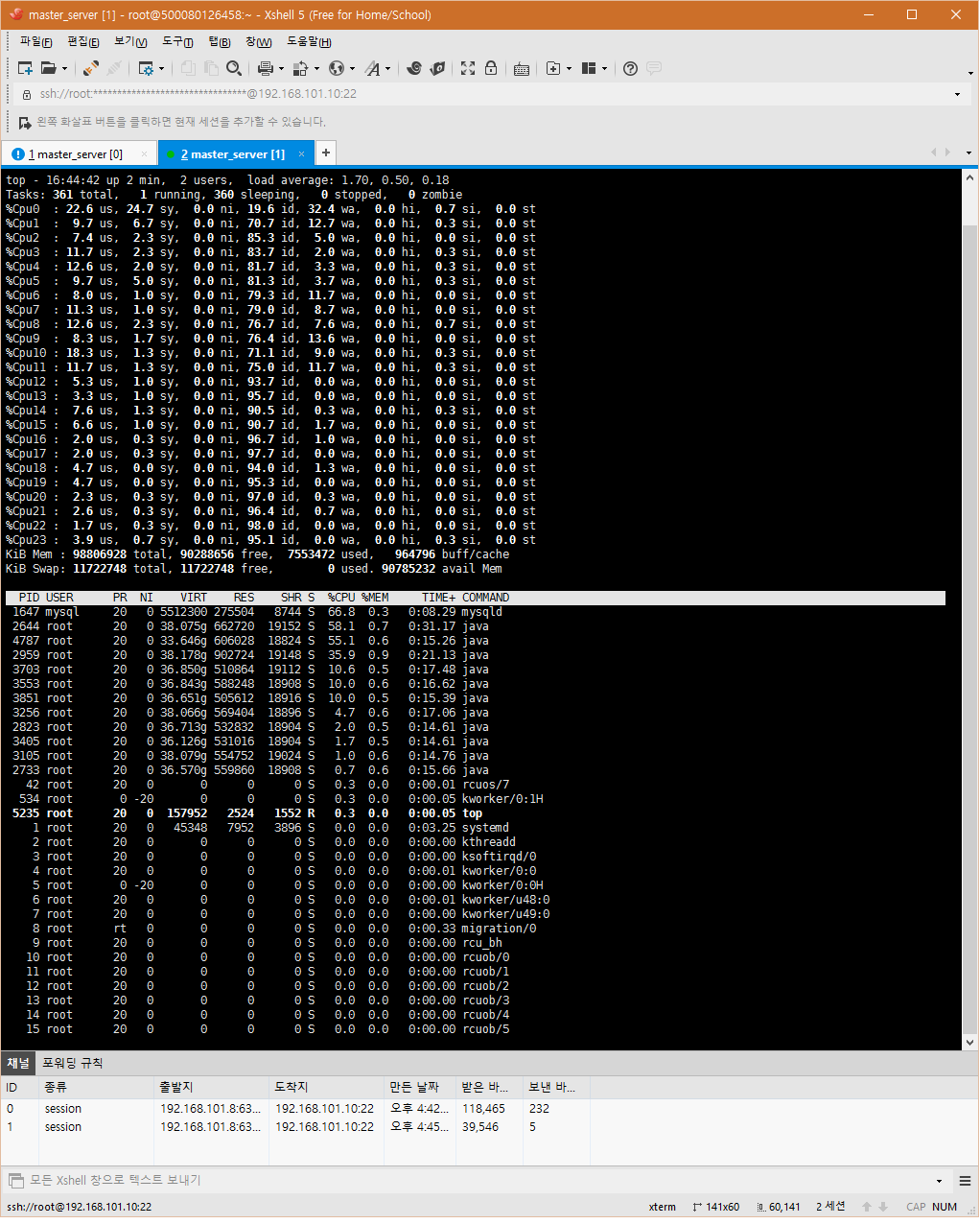Switch to the 포워딩 규칙 tab
This screenshot has width=980, height=1224.
73,1063
